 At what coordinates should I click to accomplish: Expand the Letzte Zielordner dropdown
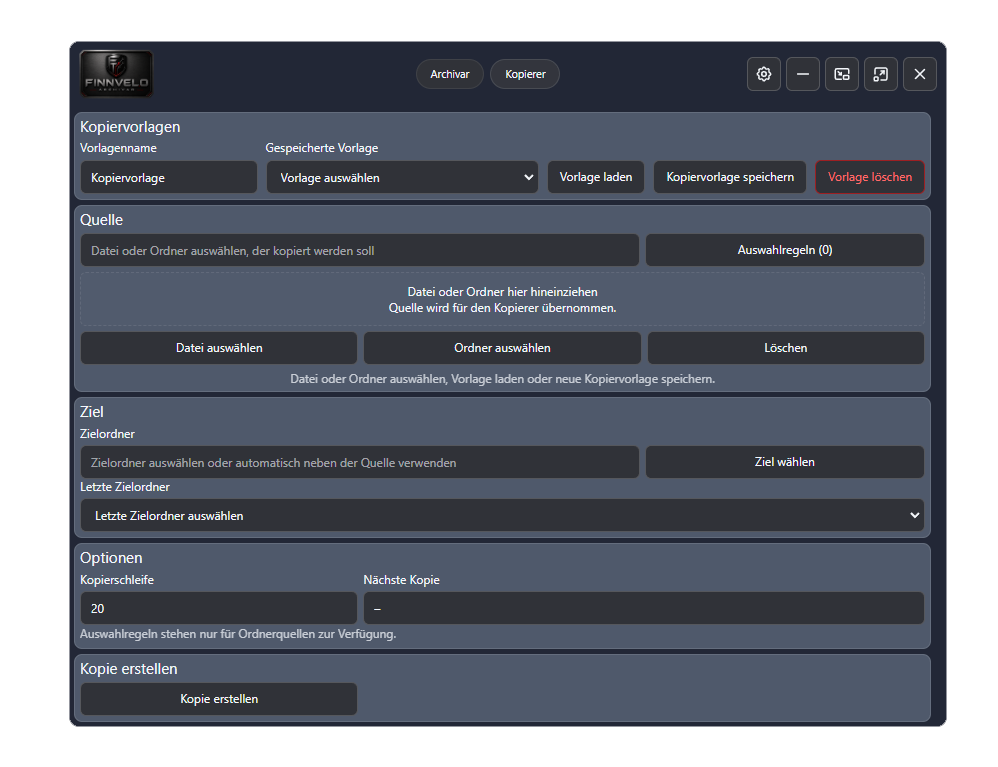(502, 515)
